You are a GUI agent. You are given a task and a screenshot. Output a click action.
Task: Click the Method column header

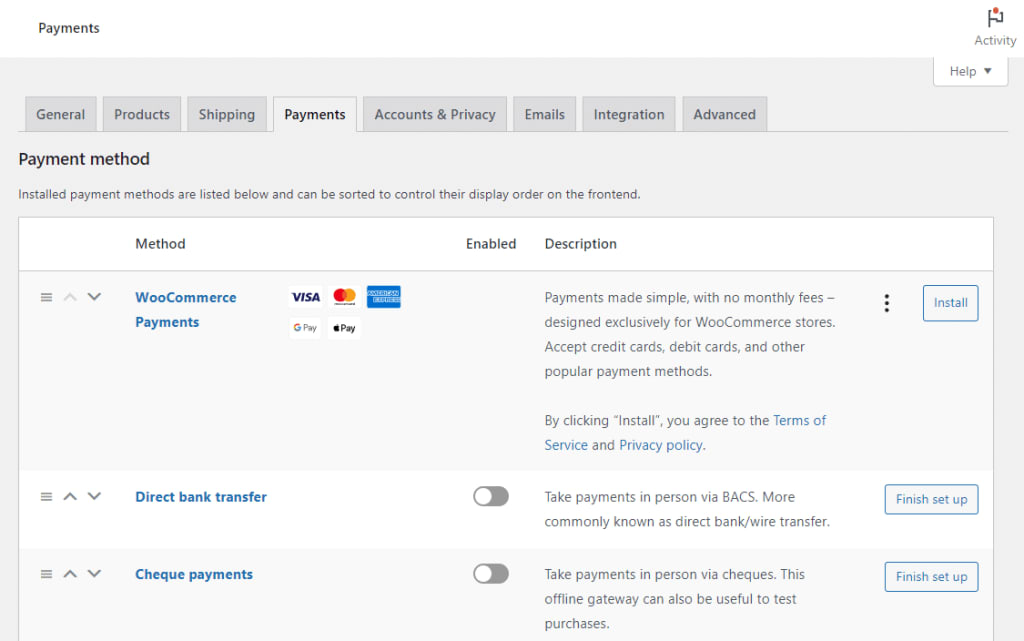click(x=160, y=243)
